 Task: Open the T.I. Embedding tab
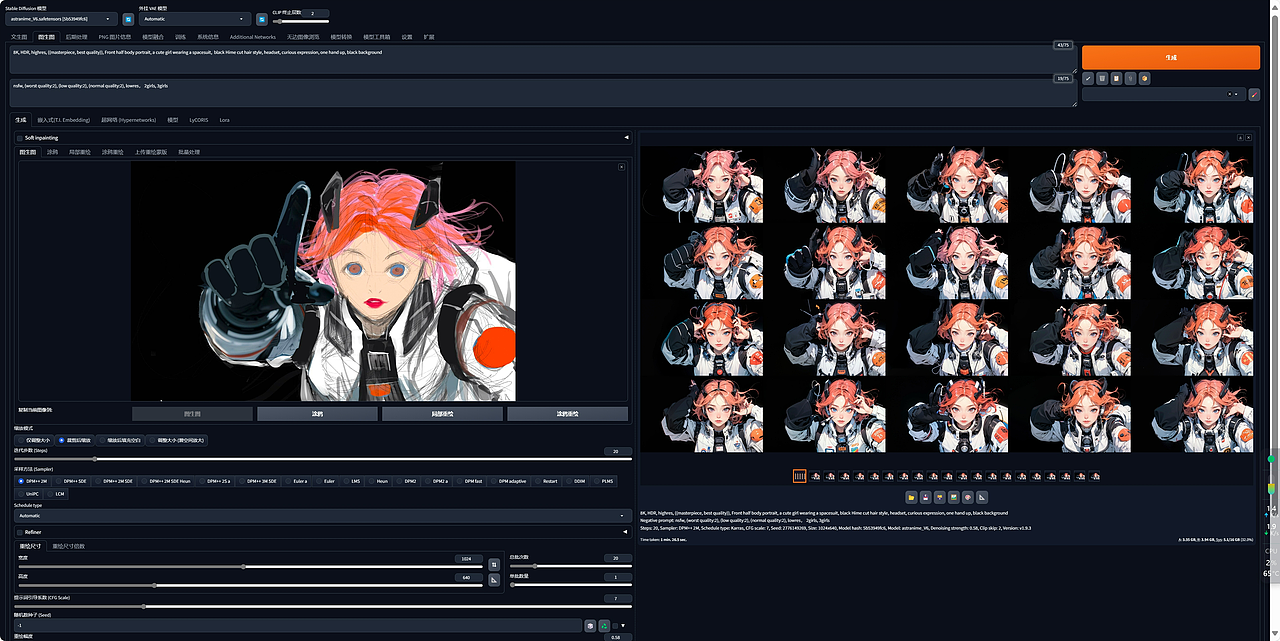point(64,119)
